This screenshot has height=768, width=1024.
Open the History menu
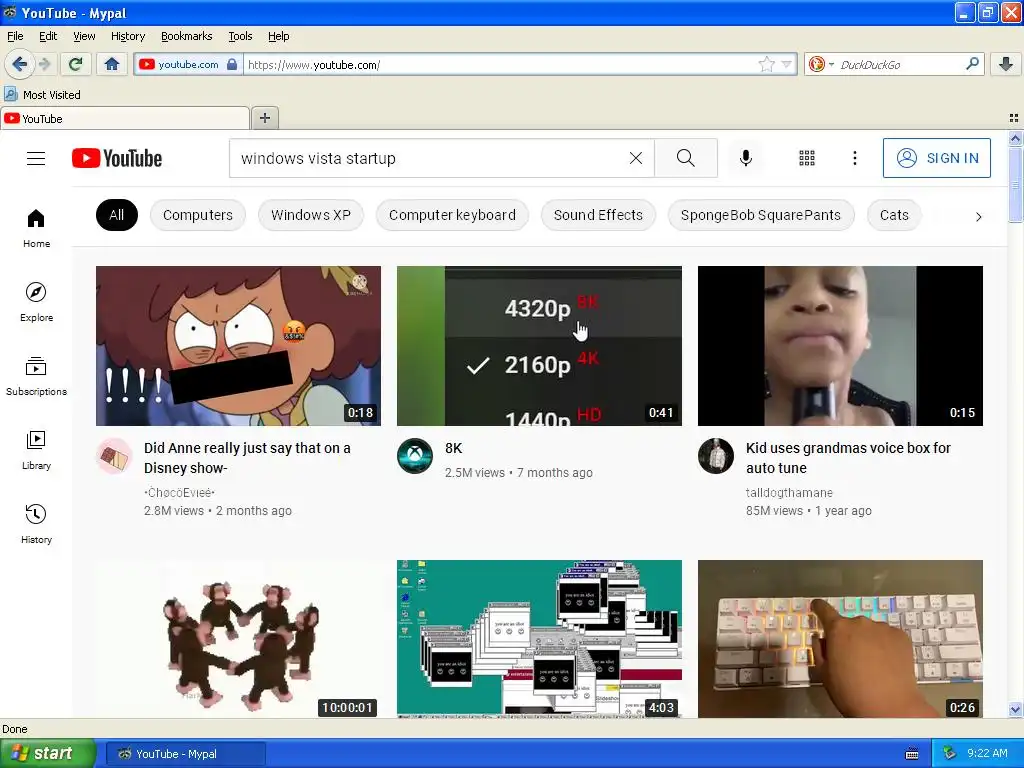[127, 36]
